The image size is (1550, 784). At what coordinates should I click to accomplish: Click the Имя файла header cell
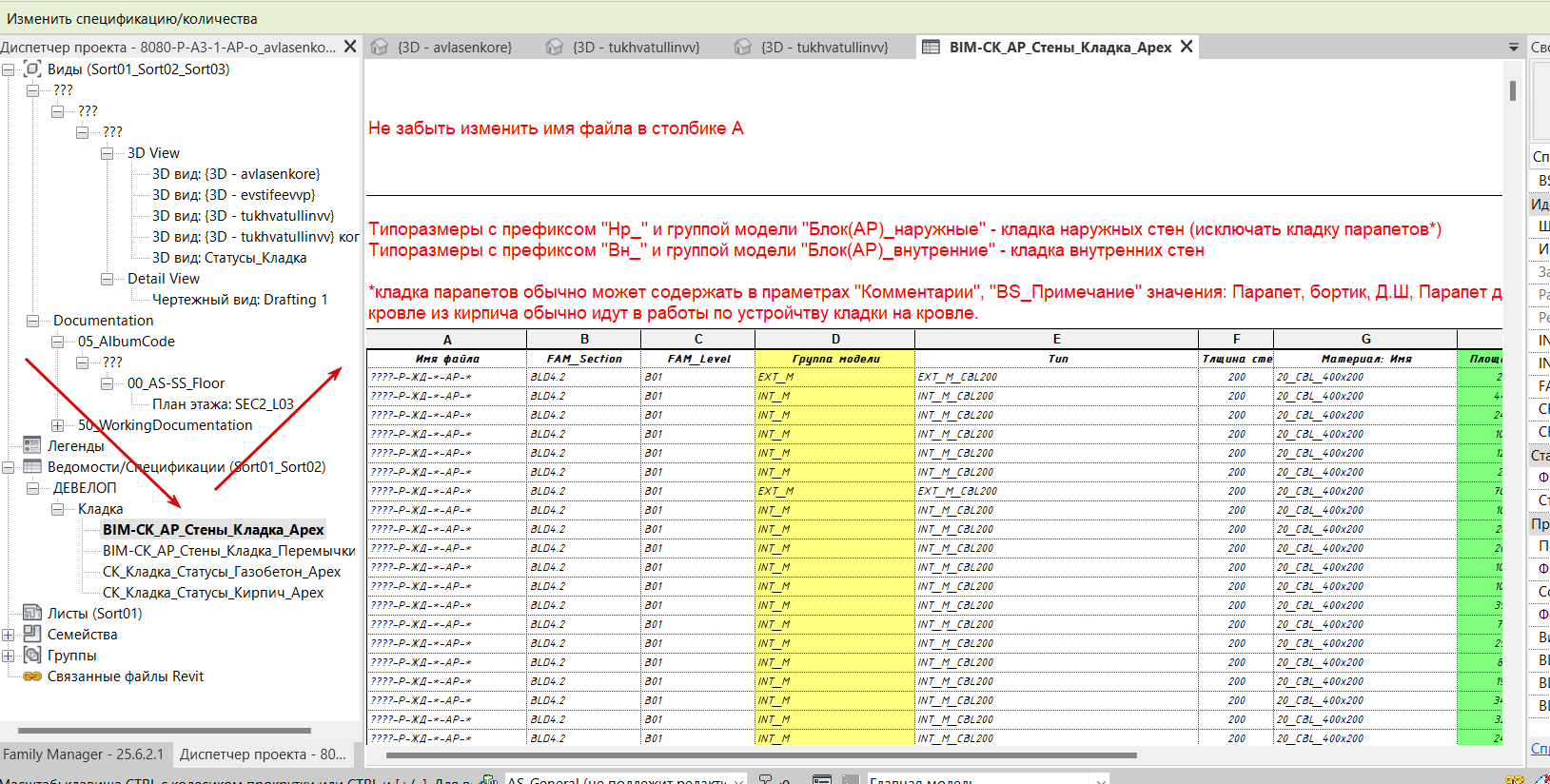click(x=447, y=359)
